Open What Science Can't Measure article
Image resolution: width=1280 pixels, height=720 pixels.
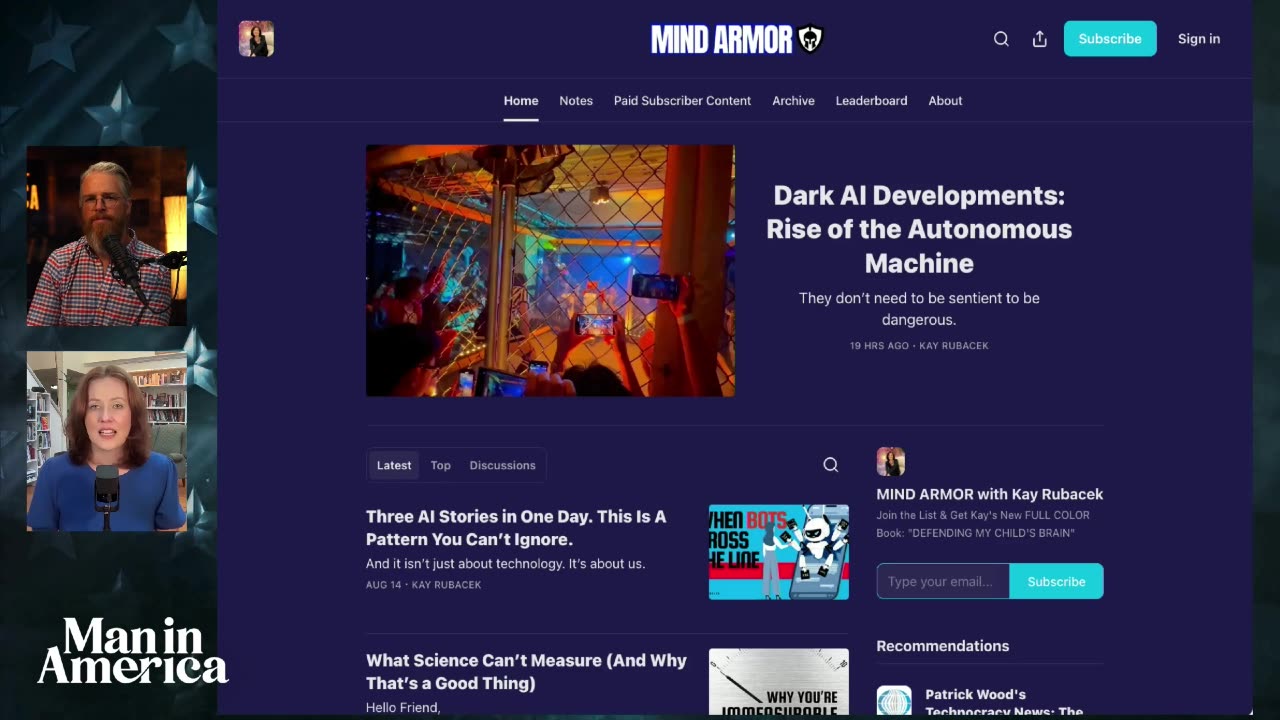coord(526,672)
